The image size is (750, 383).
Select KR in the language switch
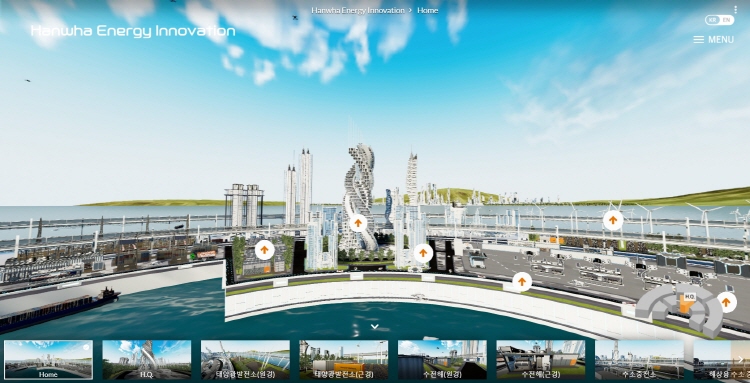713,20
